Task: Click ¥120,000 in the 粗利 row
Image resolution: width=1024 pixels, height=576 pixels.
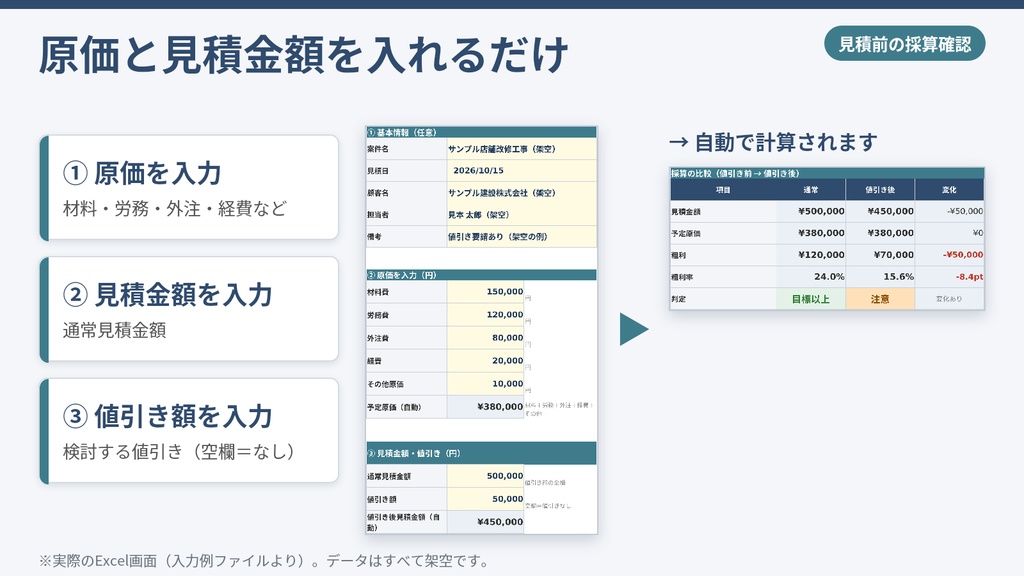Action: pyautogui.click(x=810, y=255)
